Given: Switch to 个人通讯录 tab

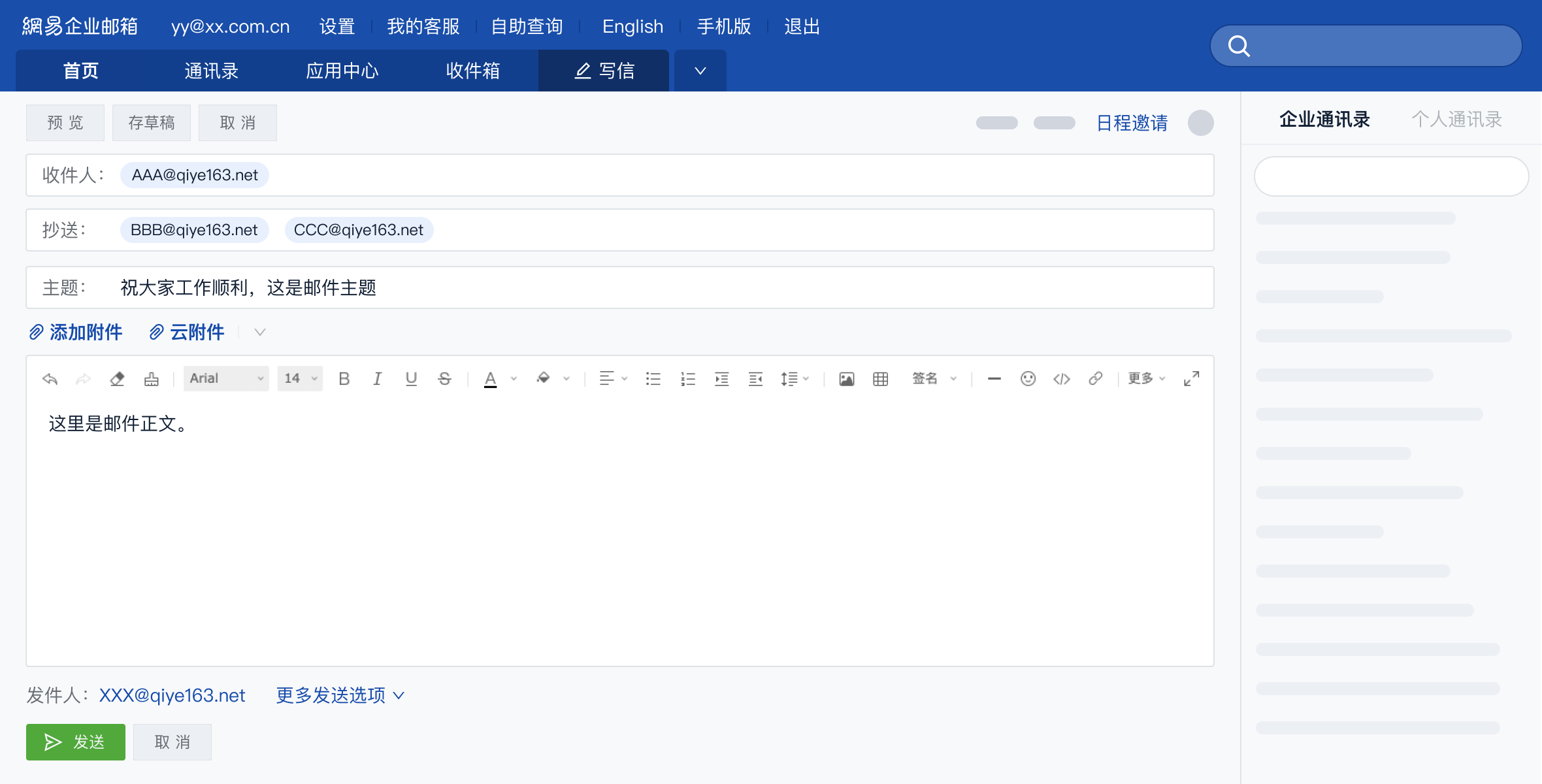Looking at the screenshot, I should pyautogui.click(x=1456, y=120).
